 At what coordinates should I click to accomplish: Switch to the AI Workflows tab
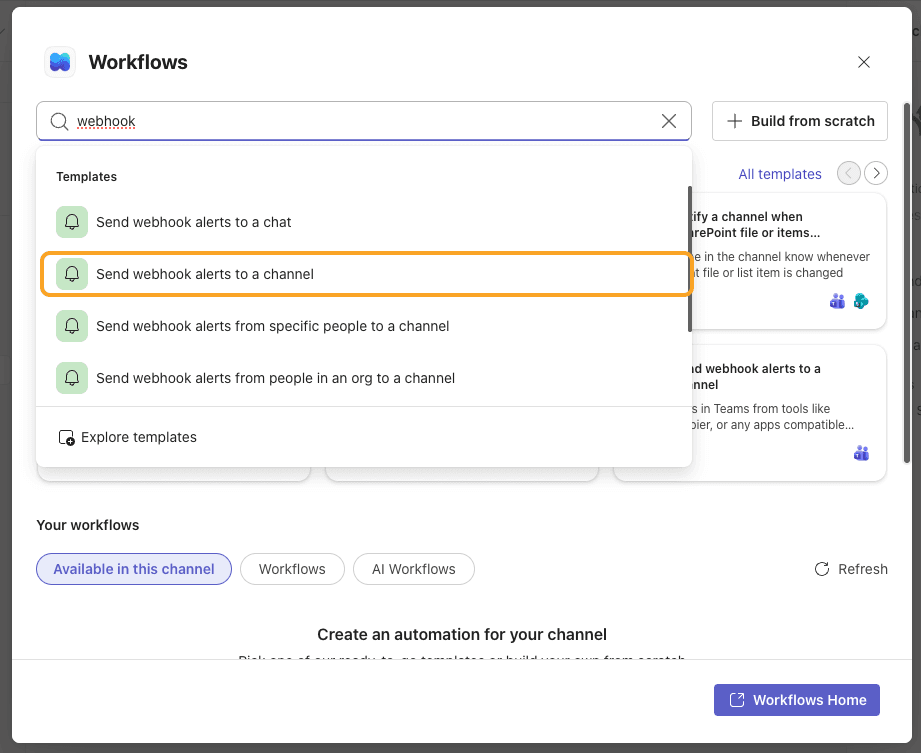tap(414, 569)
